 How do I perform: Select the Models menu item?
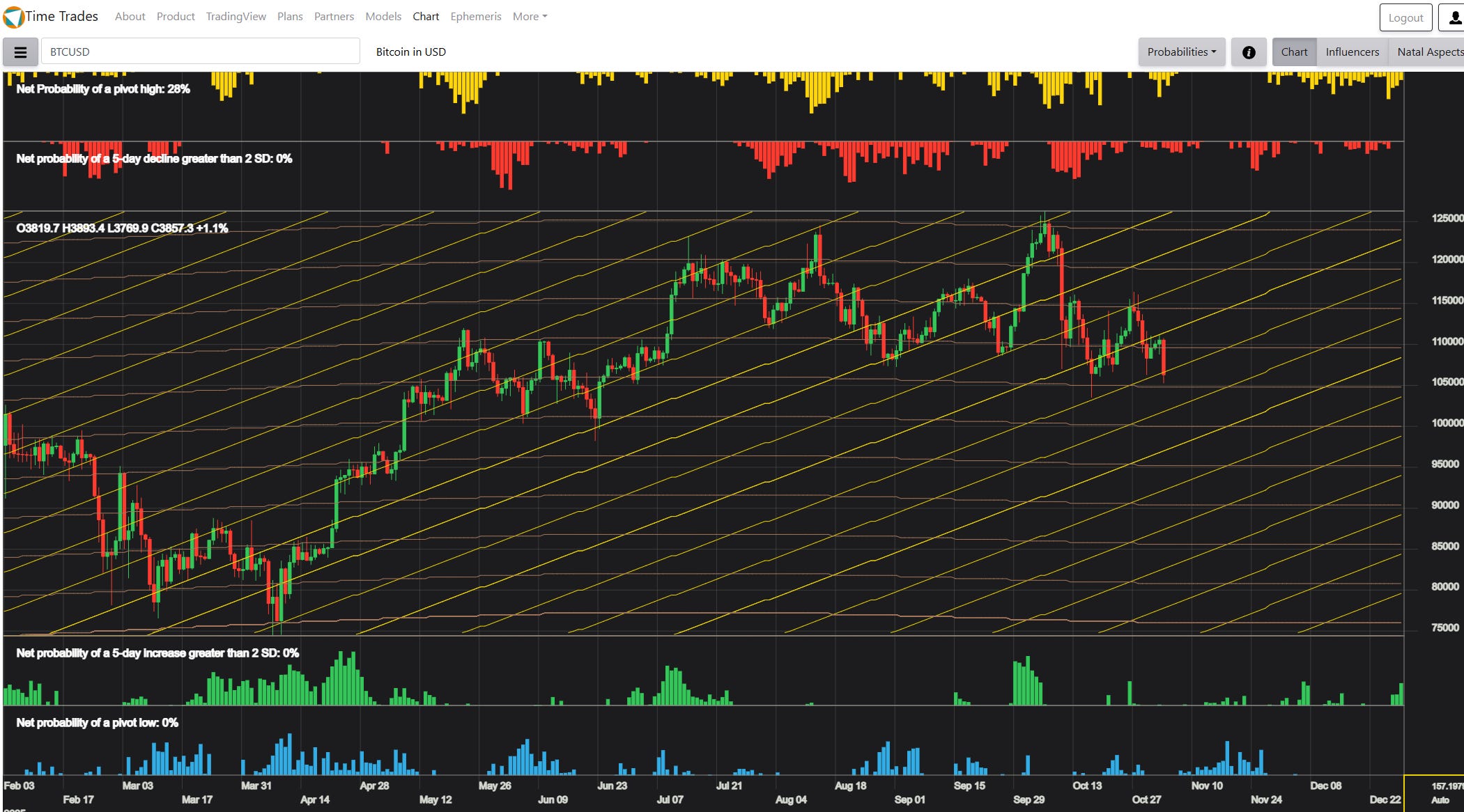pyautogui.click(x=383, y=17)
